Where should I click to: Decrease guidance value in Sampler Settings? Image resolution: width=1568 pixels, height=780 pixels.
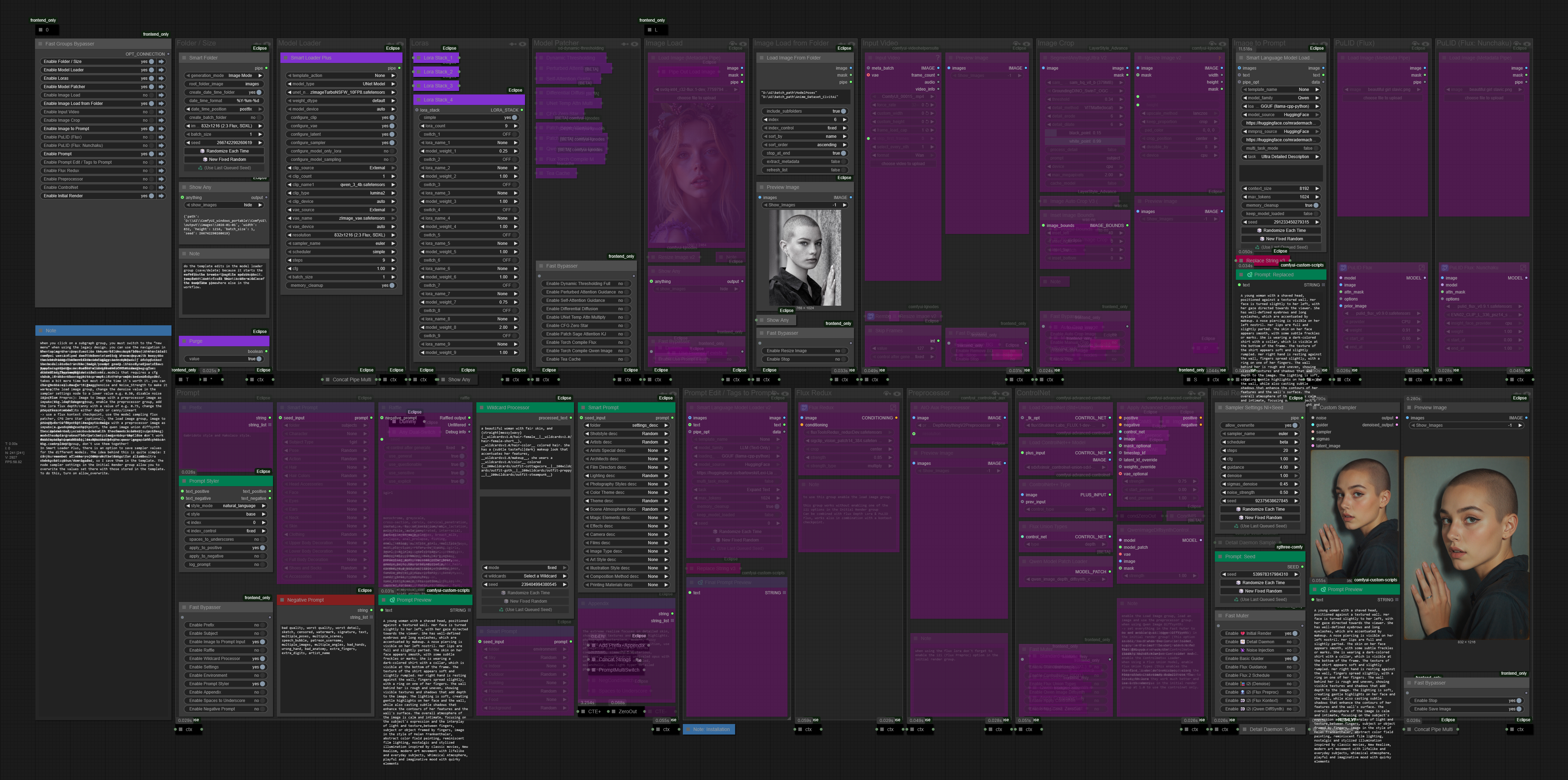tap(1224, 467)
